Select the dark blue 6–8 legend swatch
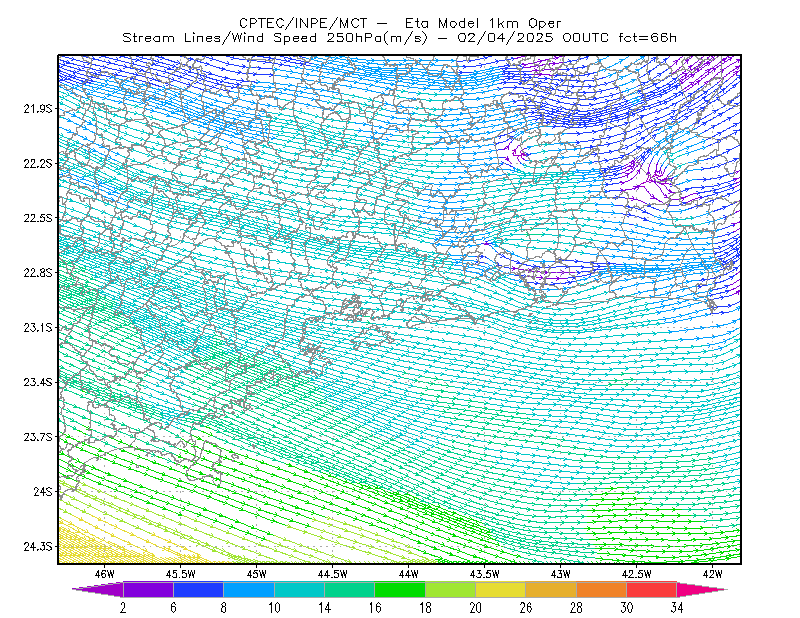 coord(198,589)
